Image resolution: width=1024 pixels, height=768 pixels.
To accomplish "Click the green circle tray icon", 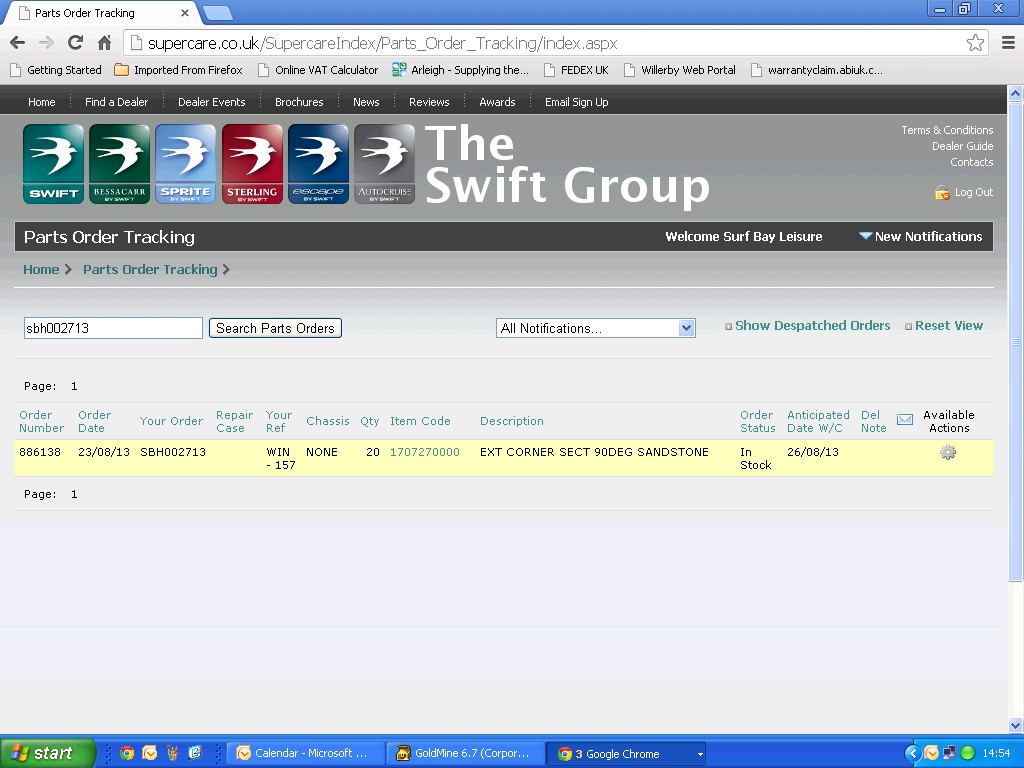I will pos(968,753).
